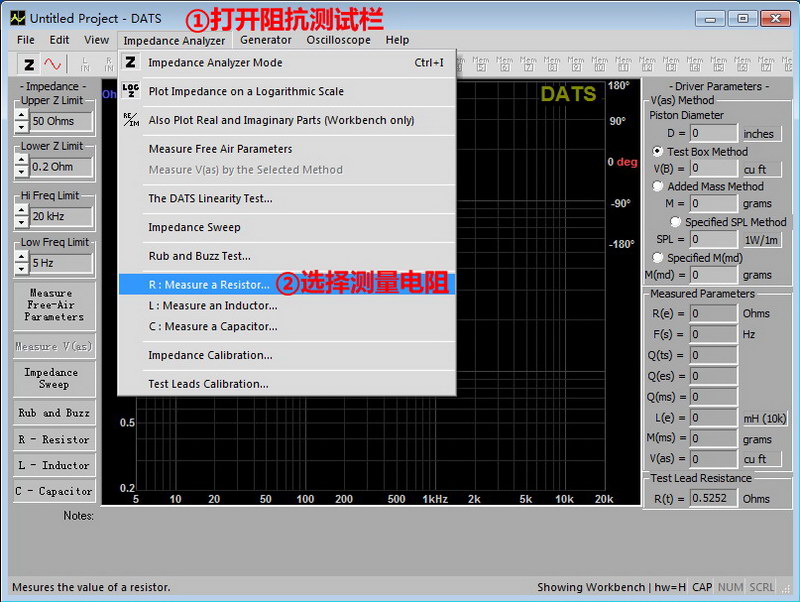The width and height of the screenshot is (800, 602).
Task: Click the Z icon beside Impedance Analyzer Mode
Action: pos(131,62)
